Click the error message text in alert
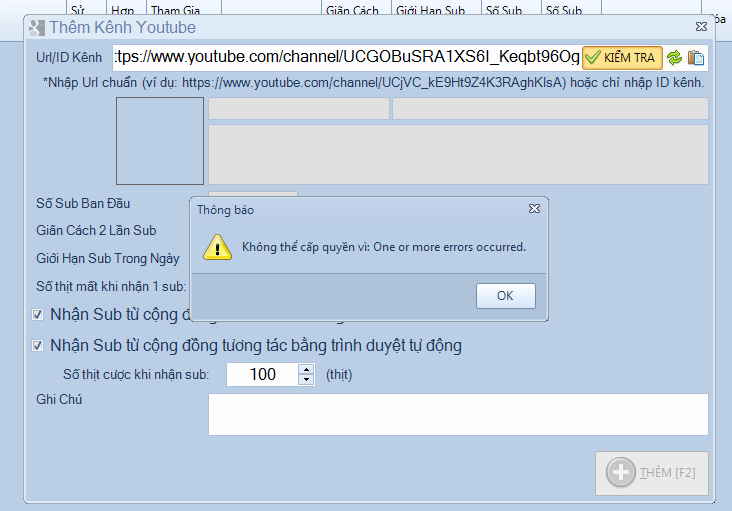 (x=384, y=247)
